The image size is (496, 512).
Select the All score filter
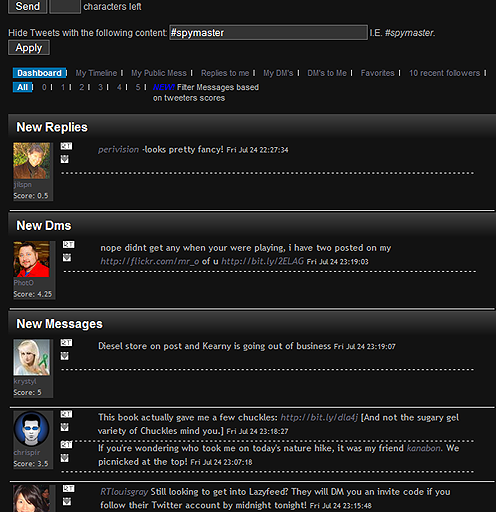22,87
